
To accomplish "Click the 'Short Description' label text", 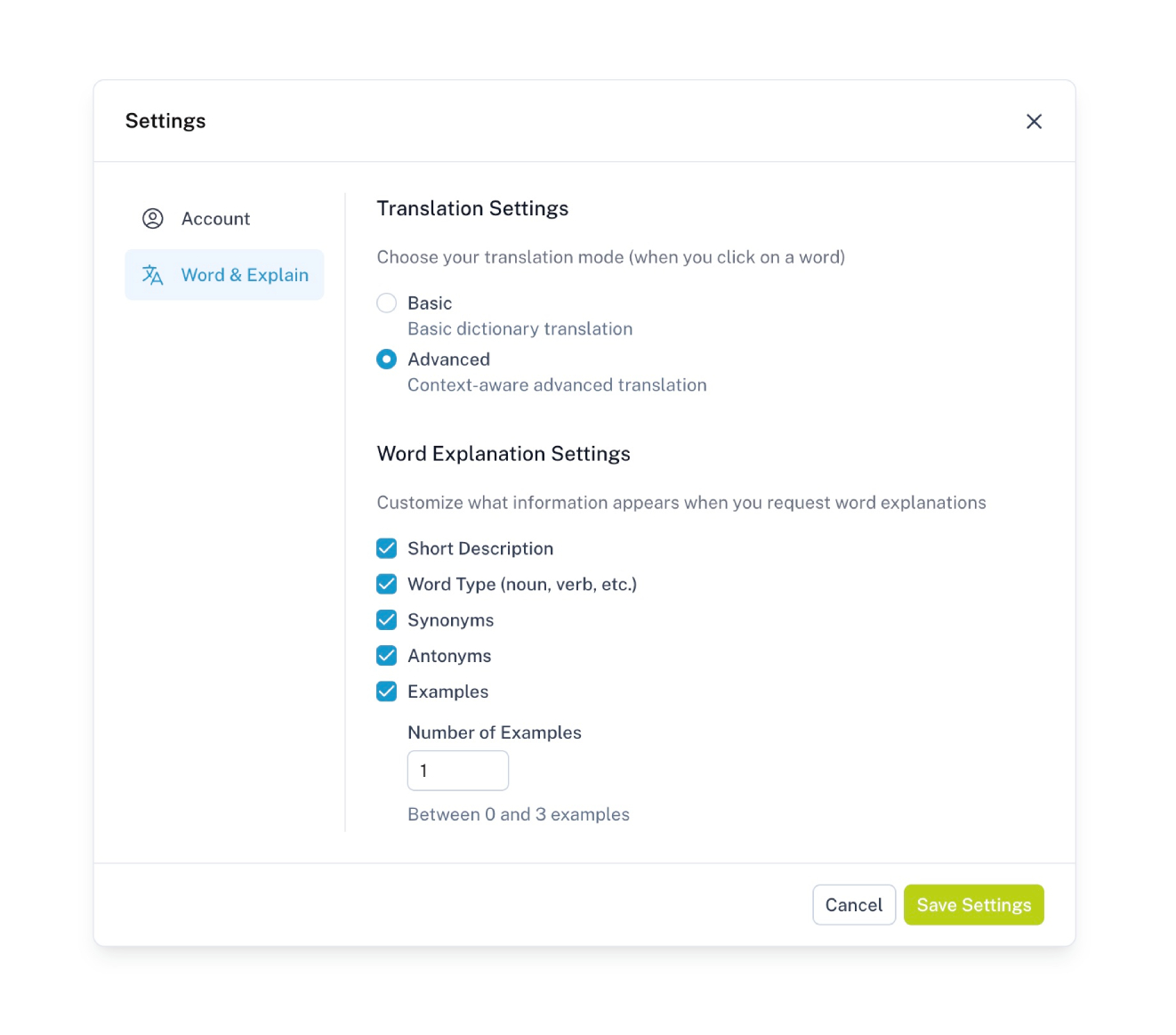I will coord(480,549).
